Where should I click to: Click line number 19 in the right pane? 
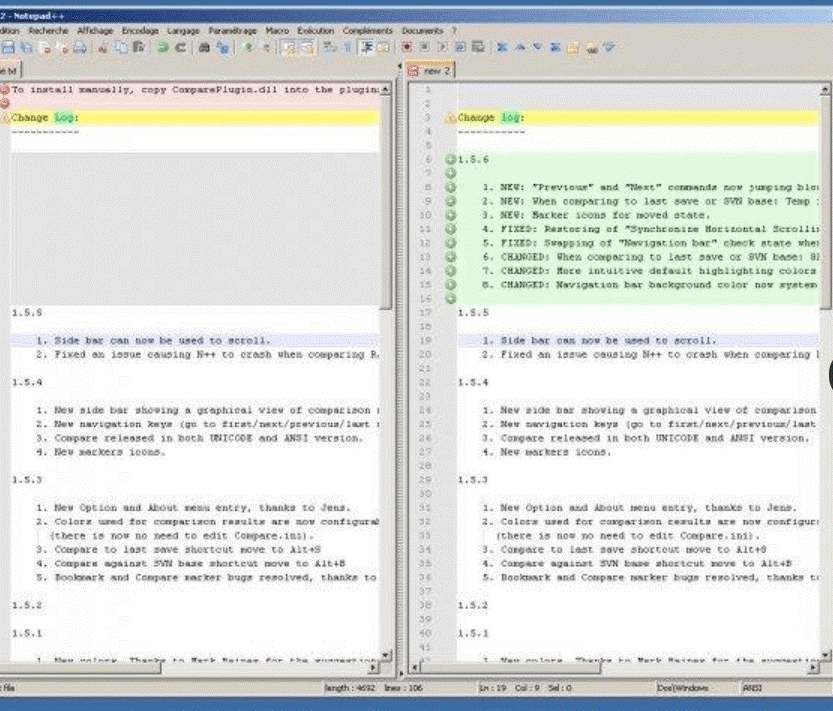(426, 341)
